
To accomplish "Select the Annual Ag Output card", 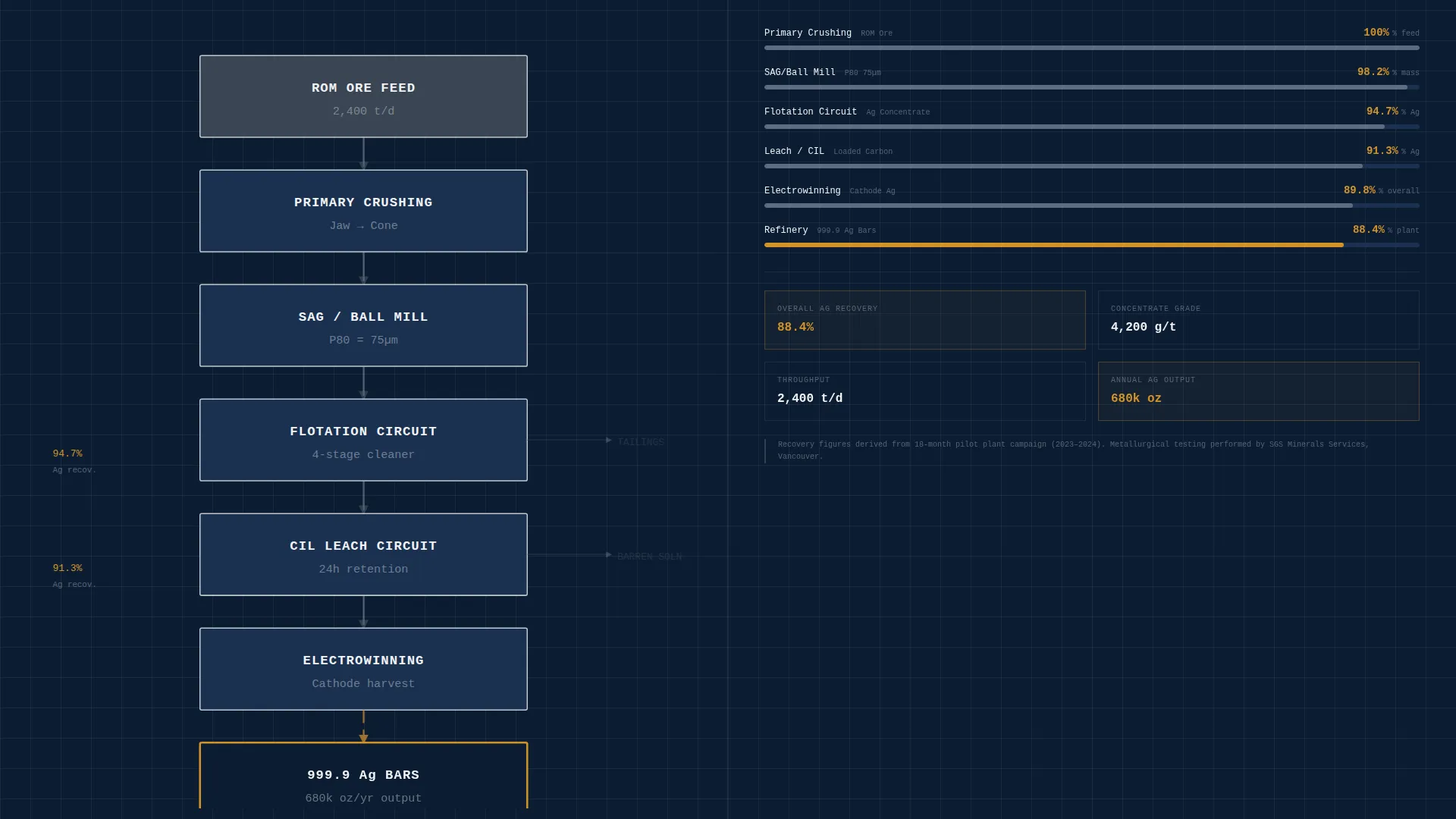I will 1258,391.
